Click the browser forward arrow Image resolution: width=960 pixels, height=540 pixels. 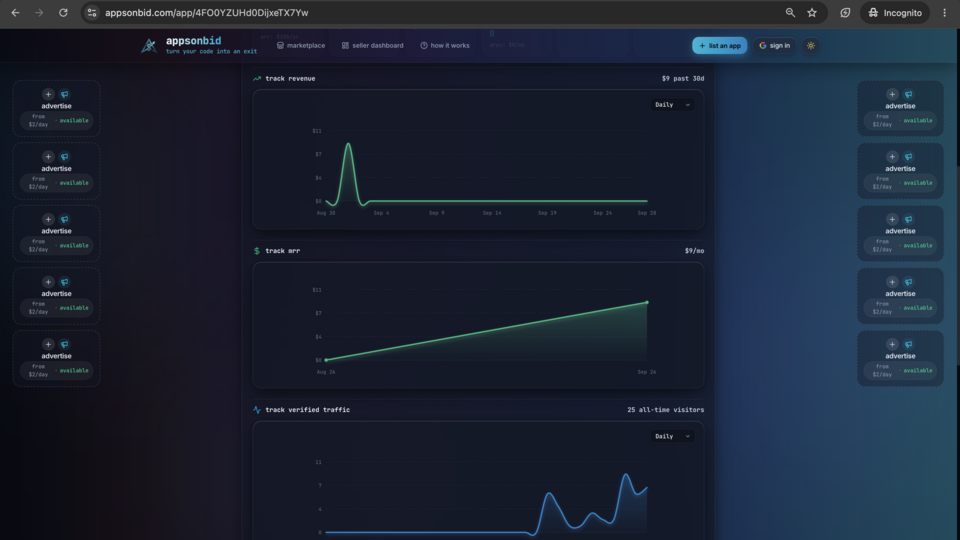pos(39,13)
